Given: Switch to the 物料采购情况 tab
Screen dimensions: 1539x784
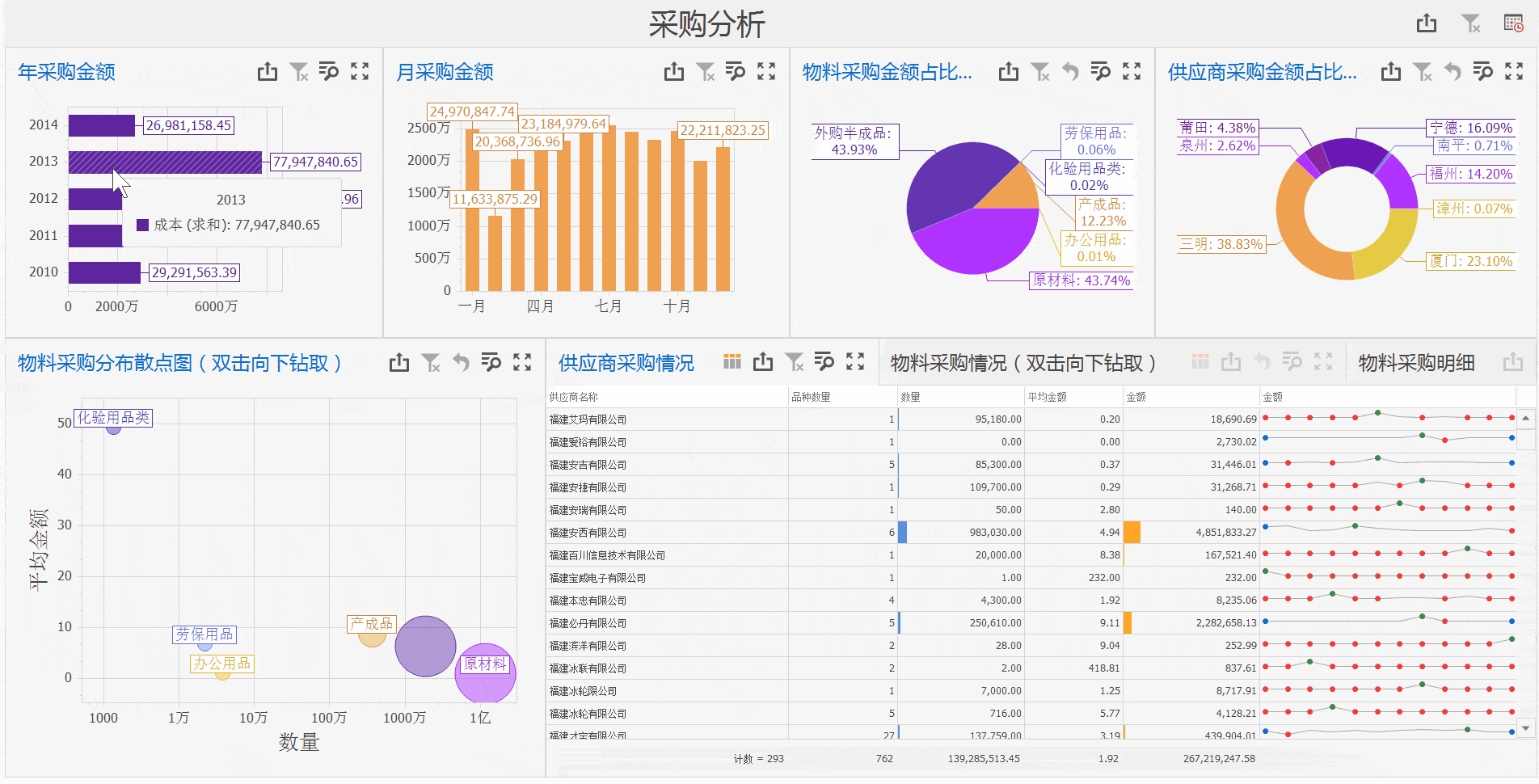Looking at the screenshot, I should click(x=1022, y=363).
